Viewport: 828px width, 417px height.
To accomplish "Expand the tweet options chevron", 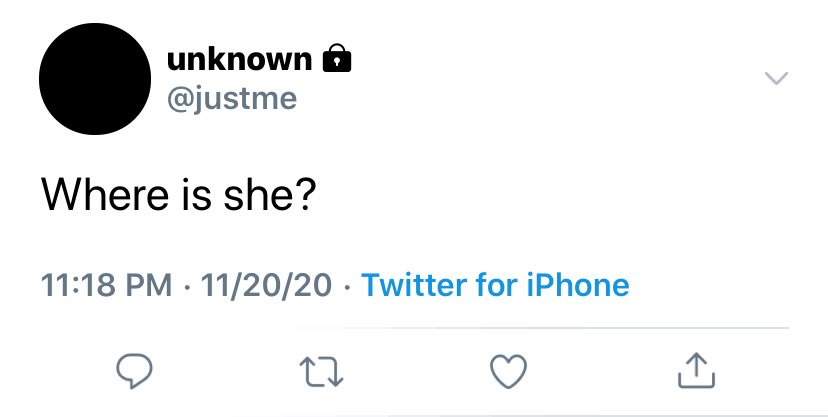I will click(776, 78).
